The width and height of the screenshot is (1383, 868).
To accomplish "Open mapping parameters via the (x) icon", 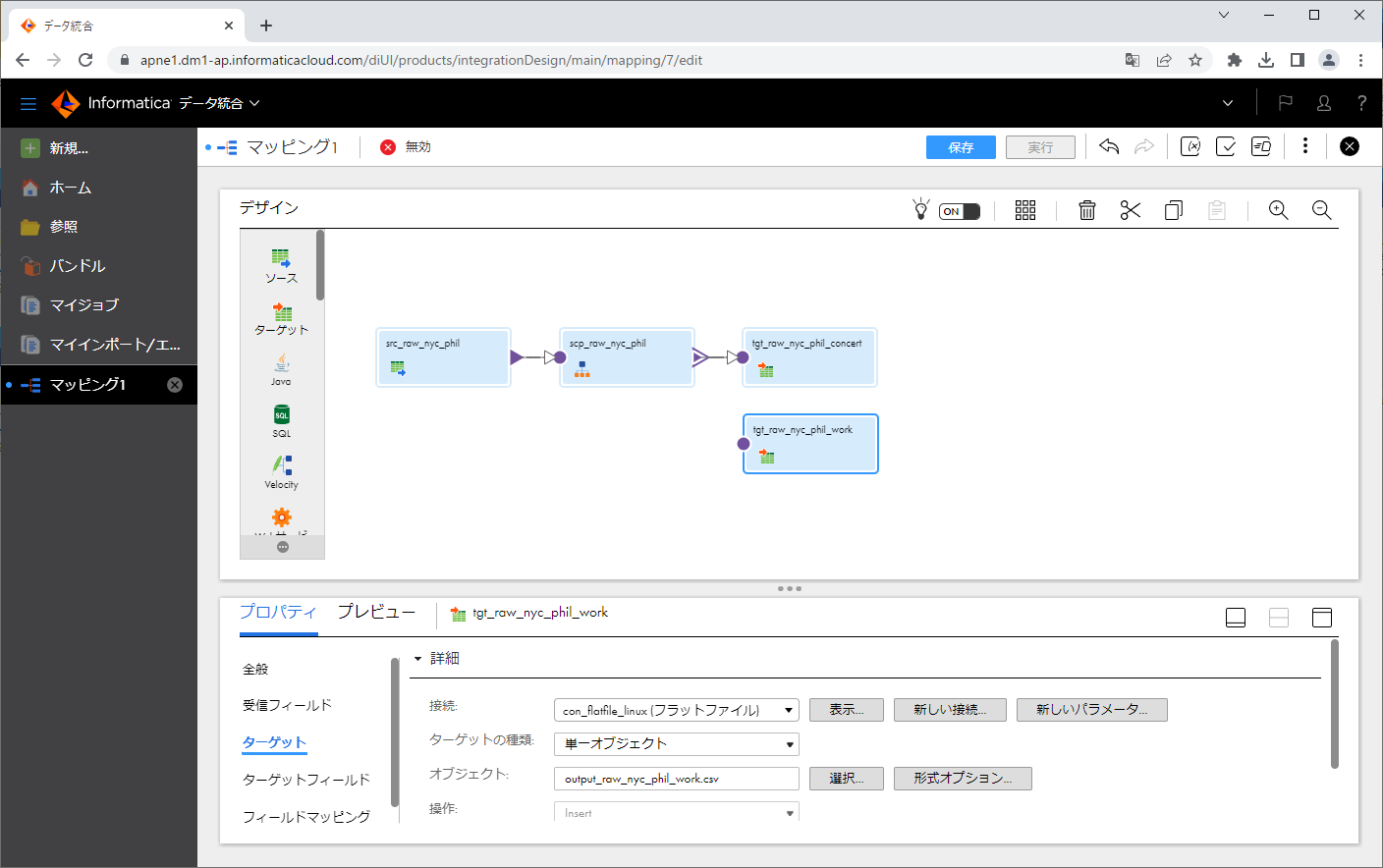I will (x=1190, y=145).
